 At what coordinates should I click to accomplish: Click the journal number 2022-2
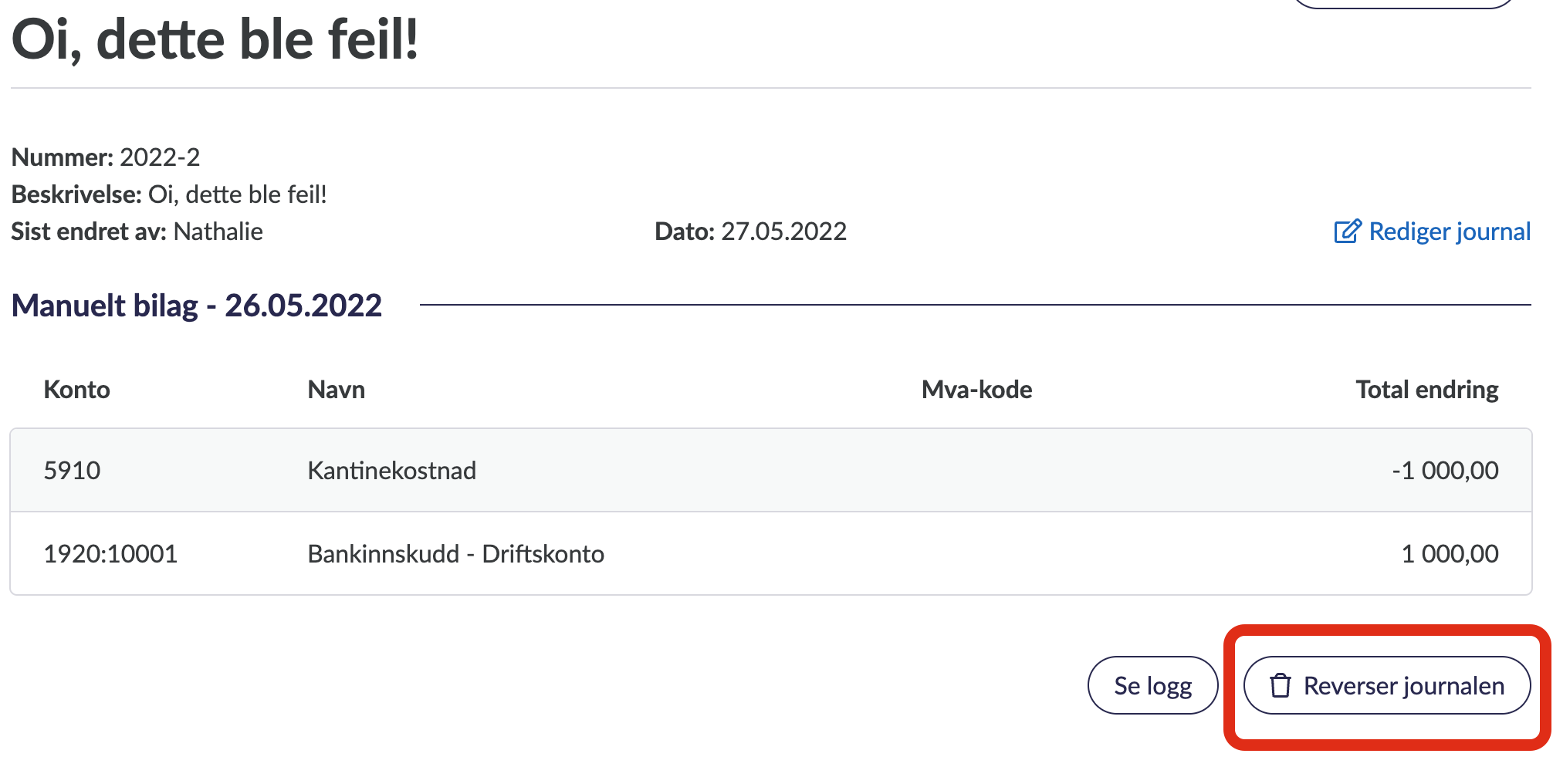[160, 157]
